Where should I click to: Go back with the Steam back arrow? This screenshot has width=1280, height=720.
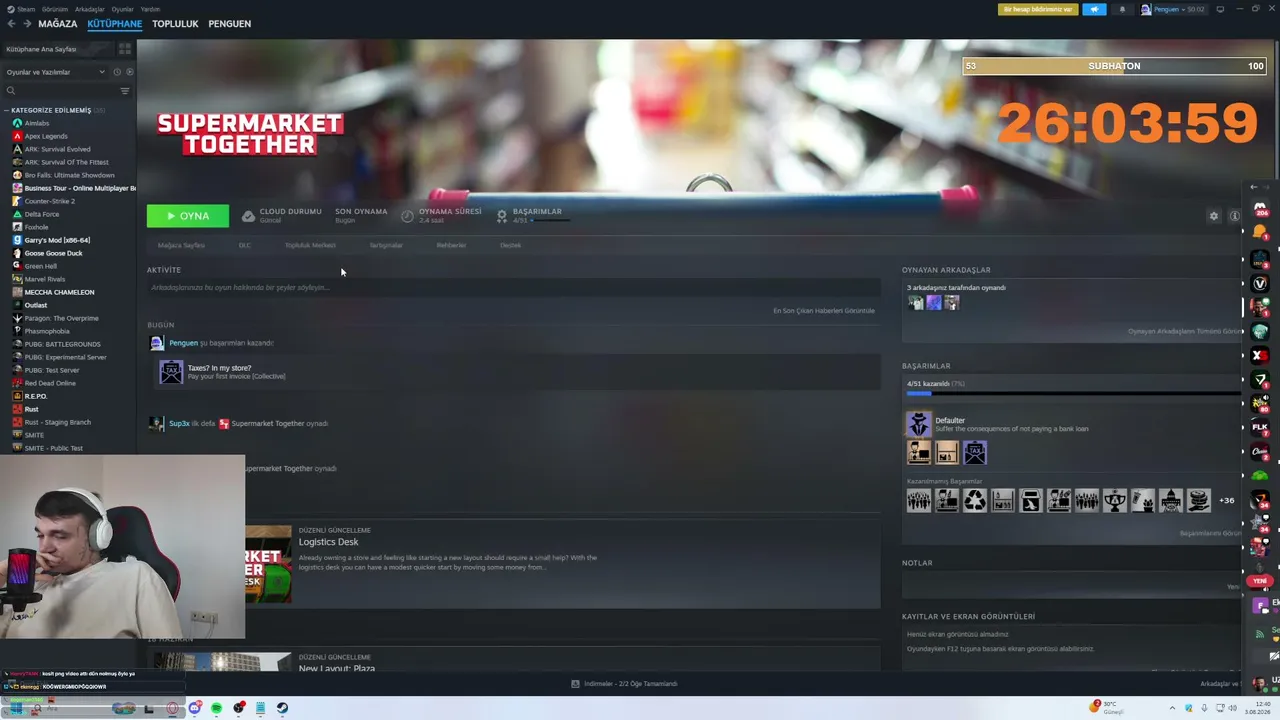(x=11, y=24)
